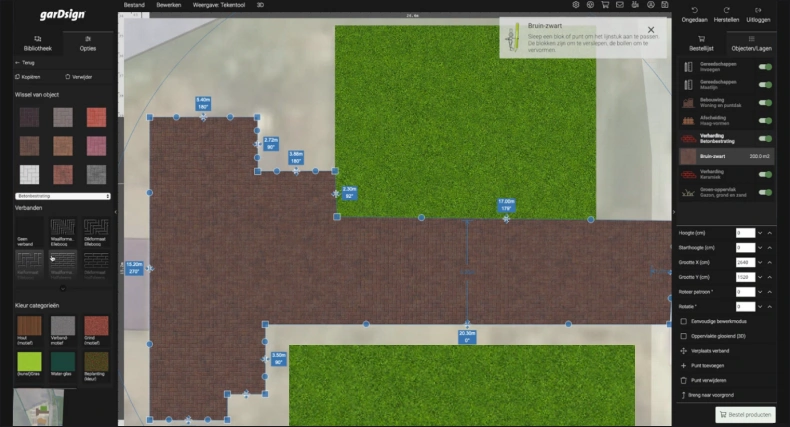Screen dimensions: 790x427
Task: Open the Bestellijst tab
Action: [701, 44]
